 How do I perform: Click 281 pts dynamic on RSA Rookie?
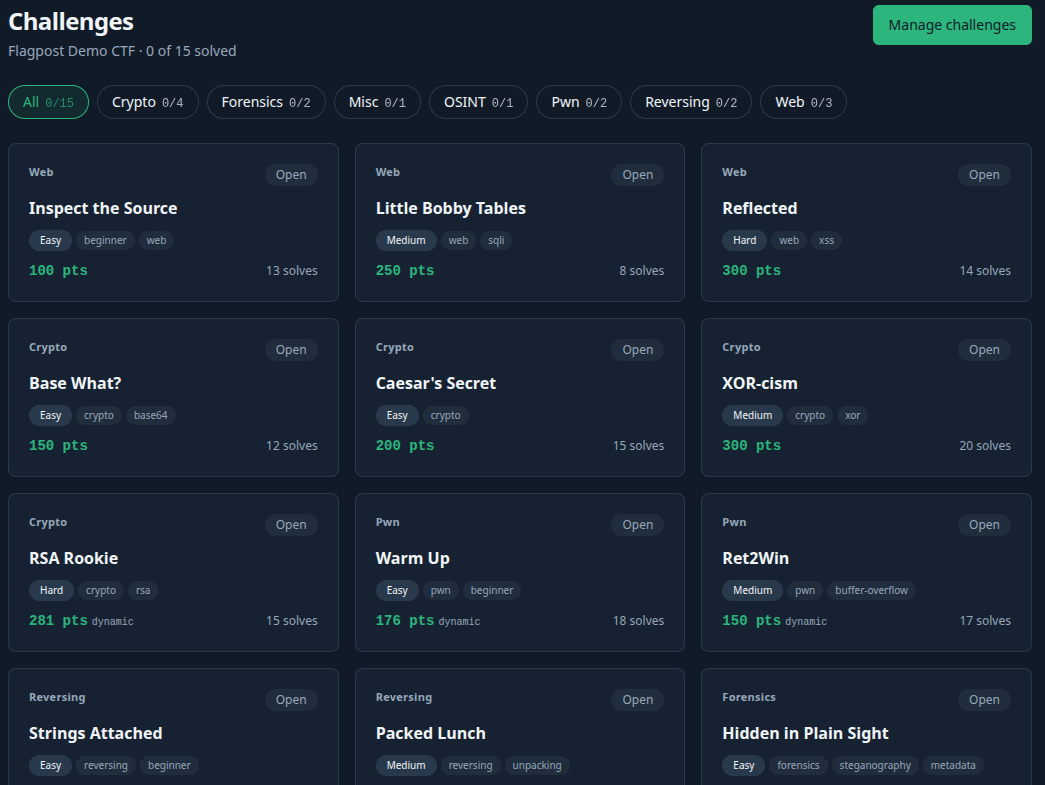tap(81, 620)
